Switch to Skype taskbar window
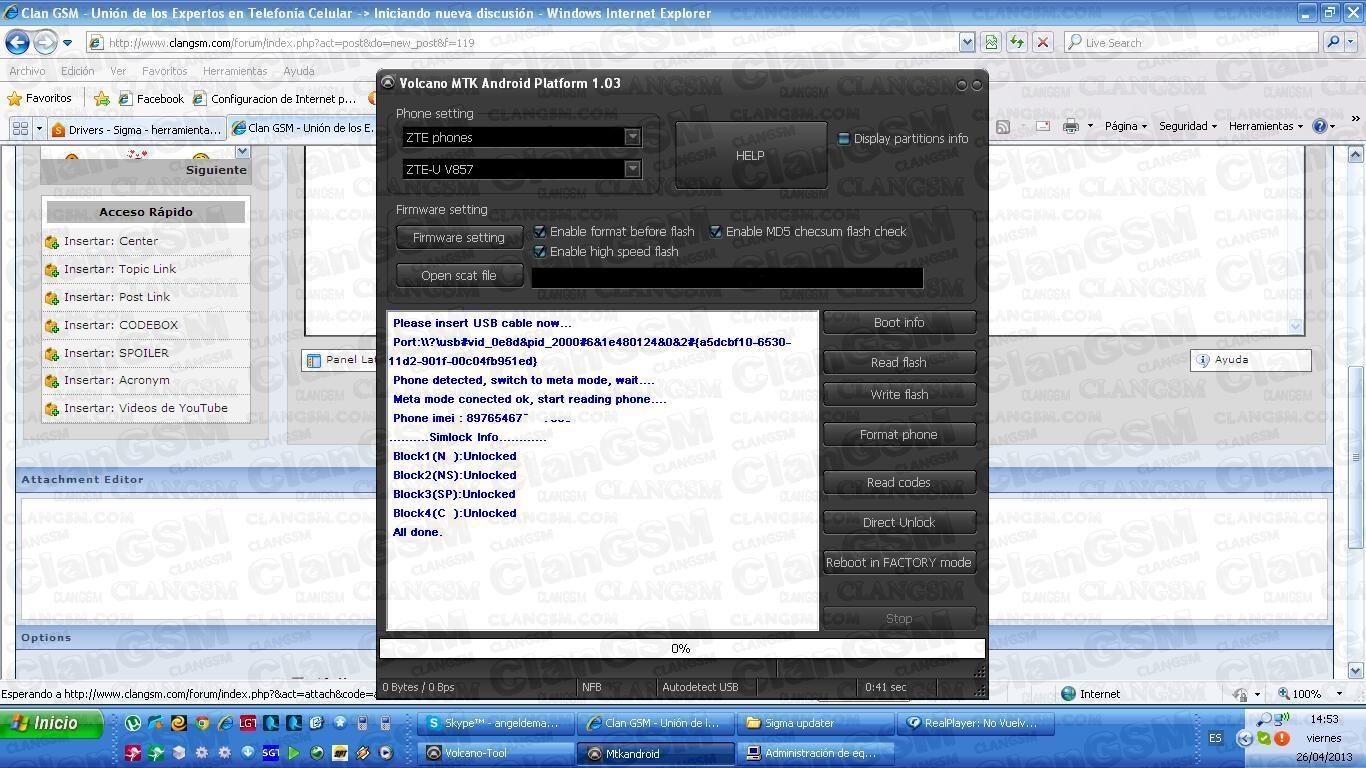Image resolution: width=1366 pixels, height=768 pixels. 494,723
